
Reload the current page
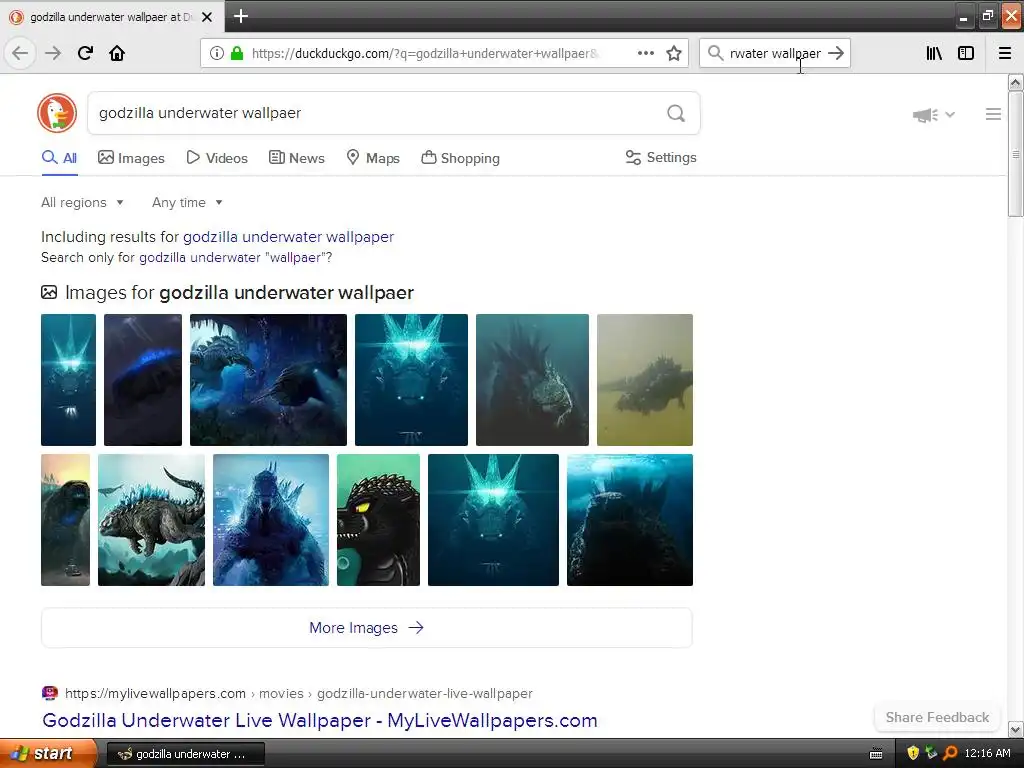[x=85, y=53]
